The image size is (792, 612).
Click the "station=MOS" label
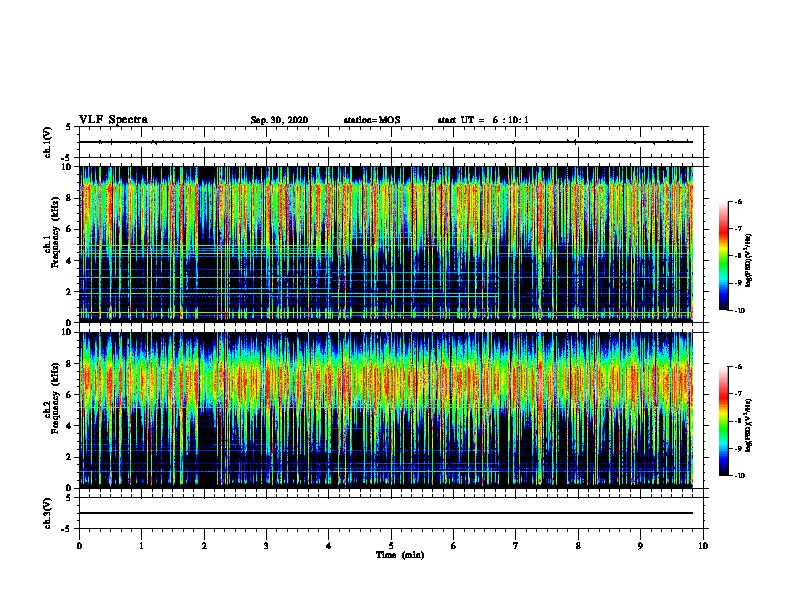372,120
